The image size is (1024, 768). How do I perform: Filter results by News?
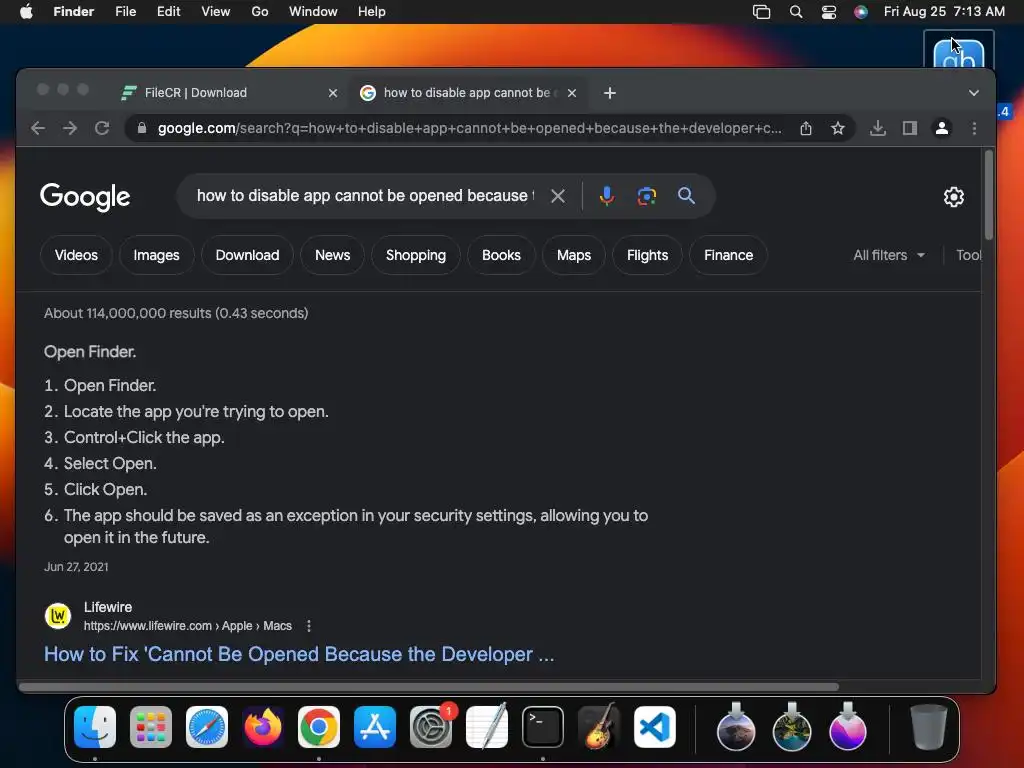332,255
